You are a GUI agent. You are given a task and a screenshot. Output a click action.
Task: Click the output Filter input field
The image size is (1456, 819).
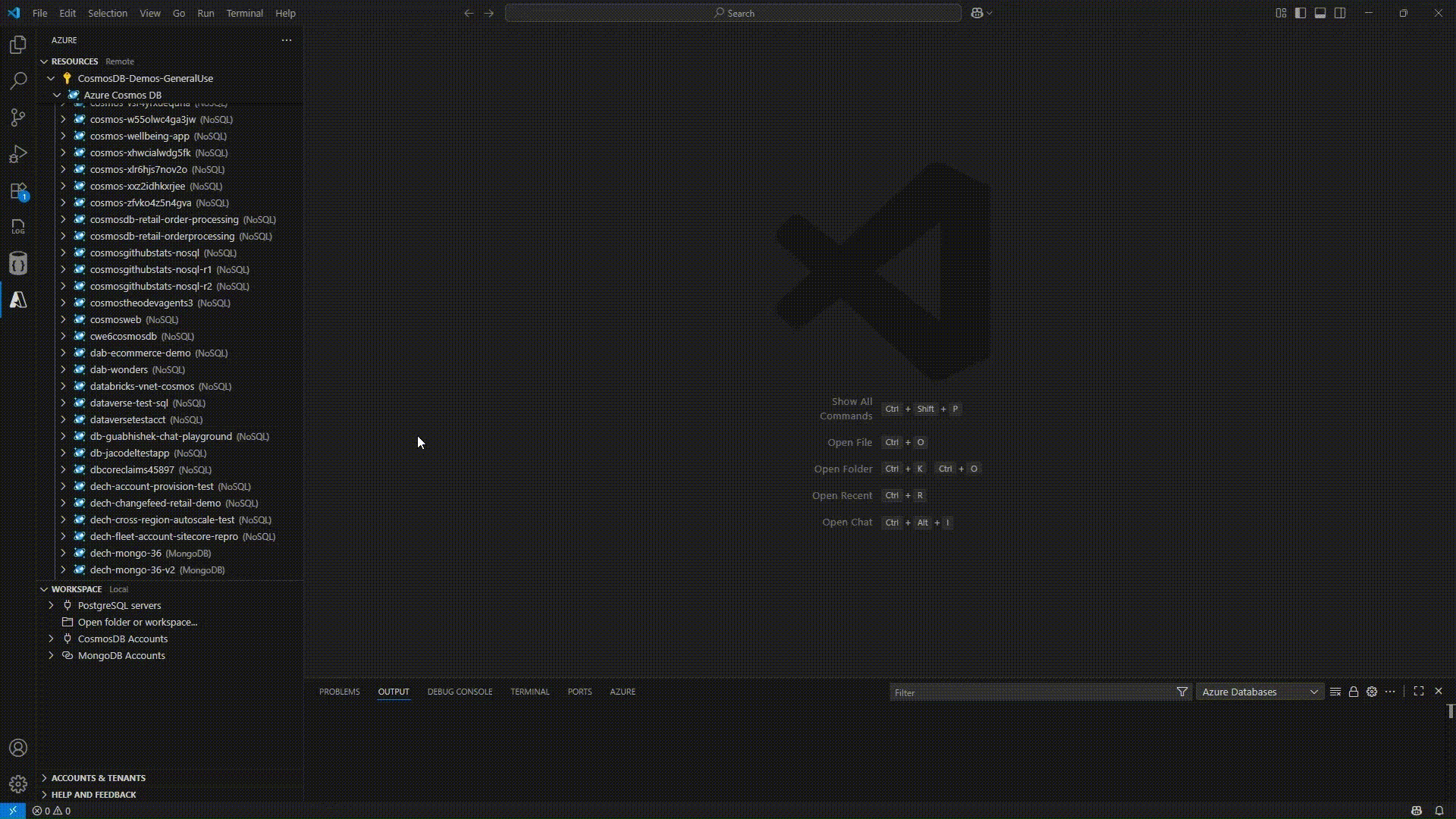[1031, 692]
